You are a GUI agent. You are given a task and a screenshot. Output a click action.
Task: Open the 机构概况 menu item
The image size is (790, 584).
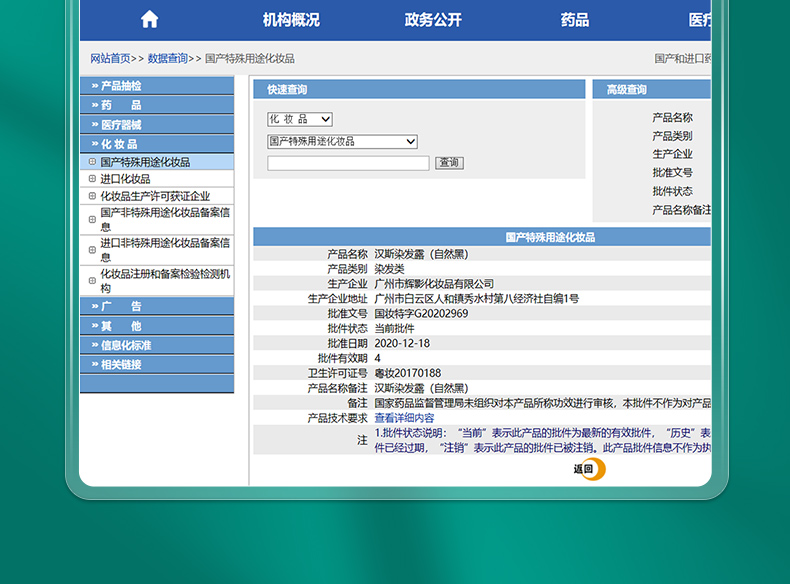coord(291,20)
